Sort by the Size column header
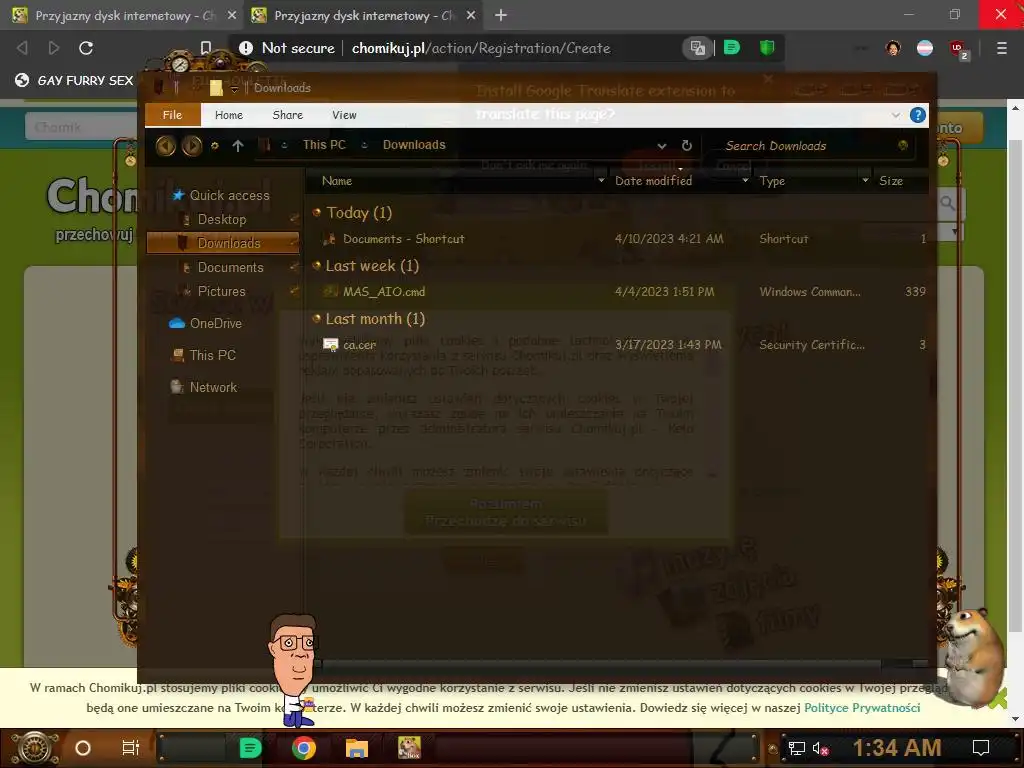 [x=891, y=181]
